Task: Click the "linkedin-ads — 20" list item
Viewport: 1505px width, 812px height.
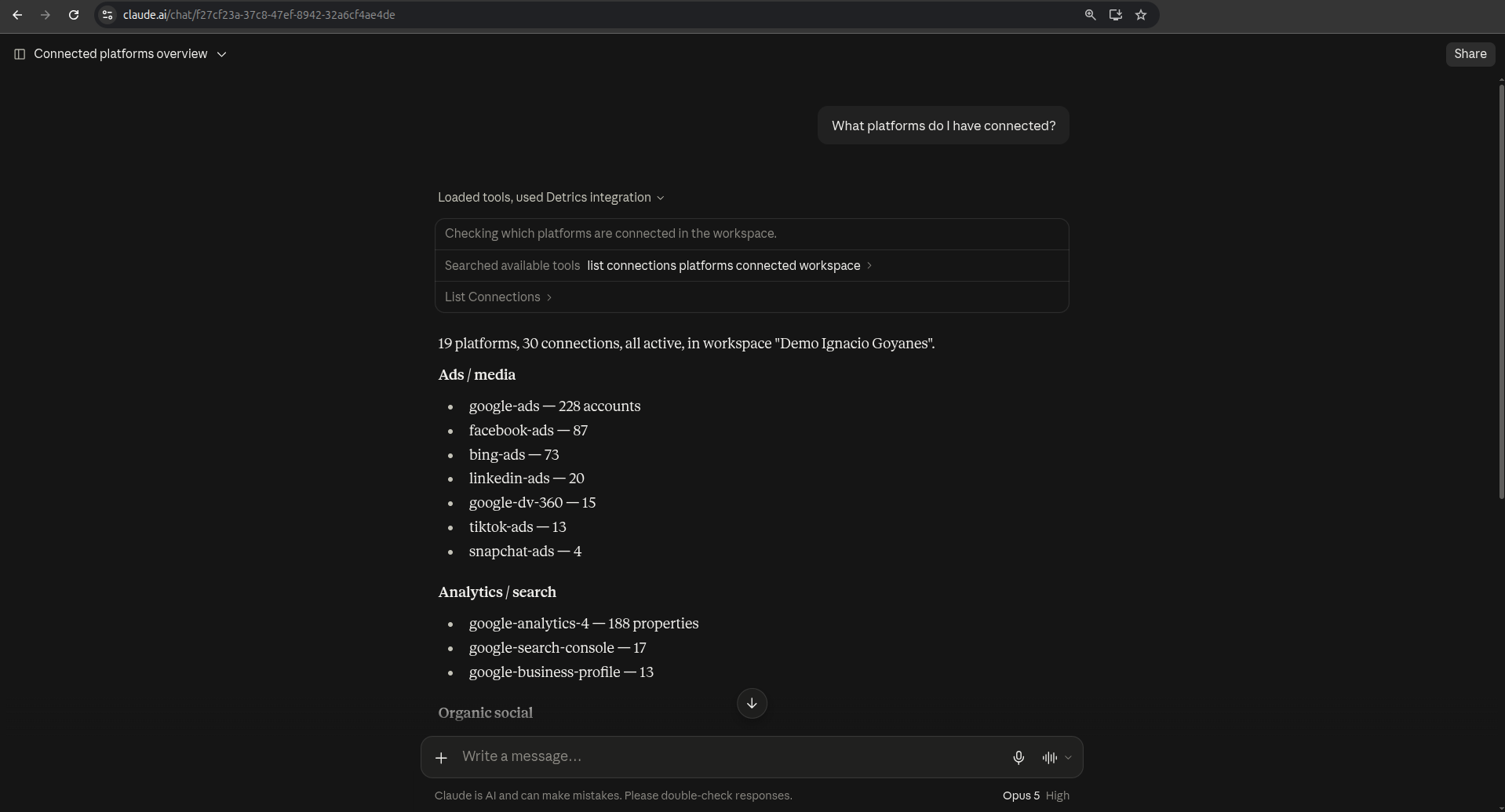Action: click(x=527, y=479)
